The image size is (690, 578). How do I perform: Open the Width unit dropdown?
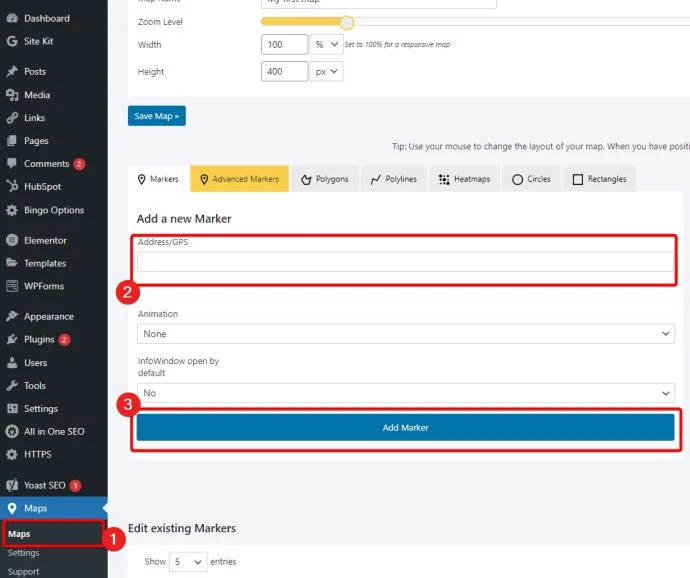pos(327,44)
